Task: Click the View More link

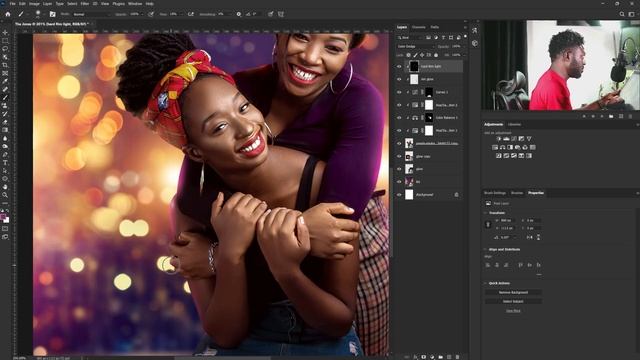Action: pos(513,311)
